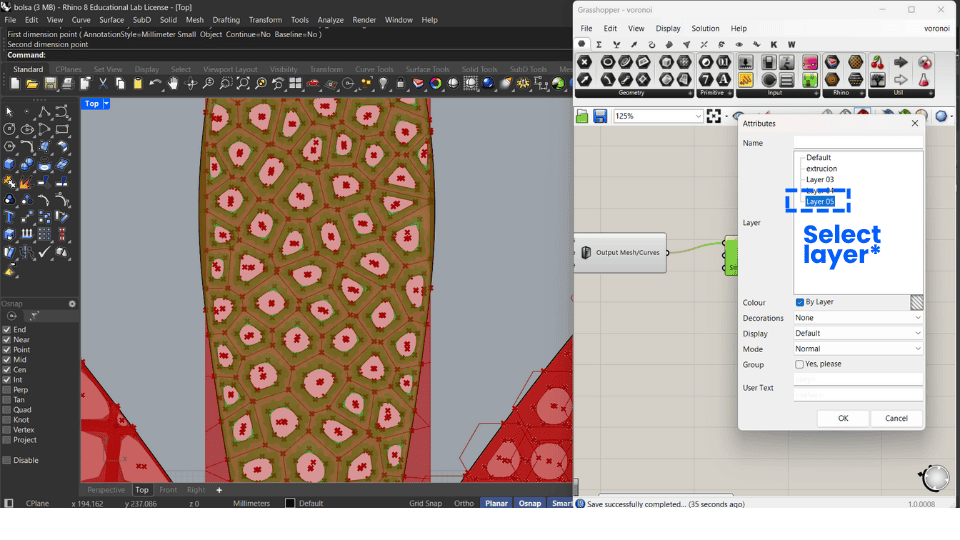The width and height of the screenshot is (960, 540).
Task: Expand the Mode dropdown set to Normal
Action: click(857, 349)
